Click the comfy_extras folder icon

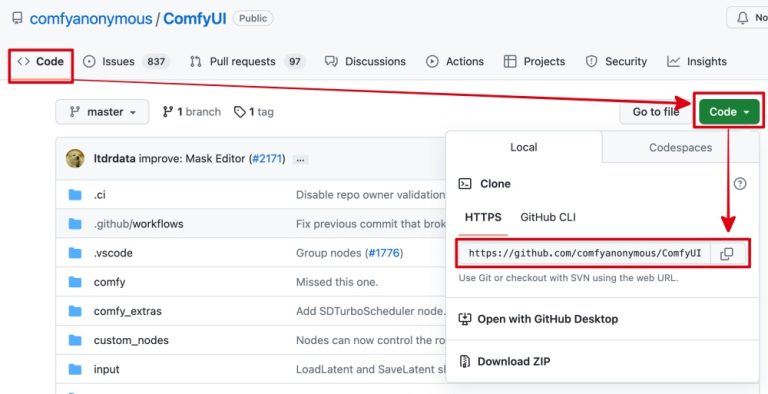pyautogui.click(x=75, y=311)
